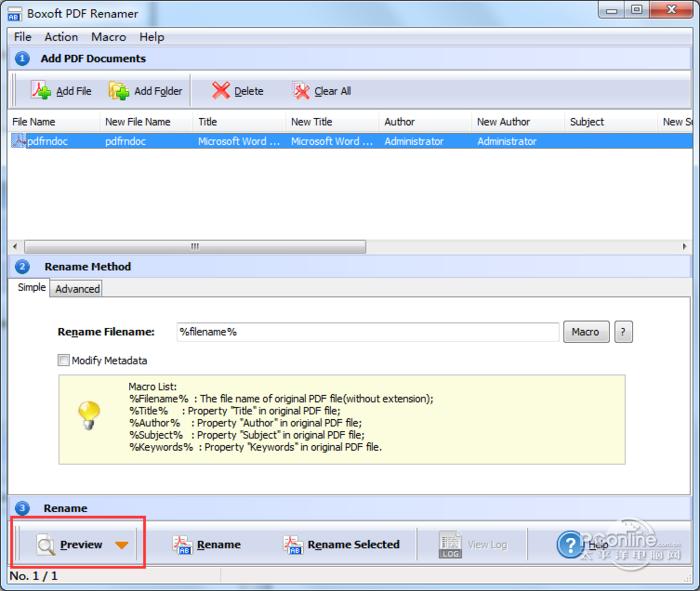Click the Rename Selected PDF icon
700x591 pixels.
[293, 545]
